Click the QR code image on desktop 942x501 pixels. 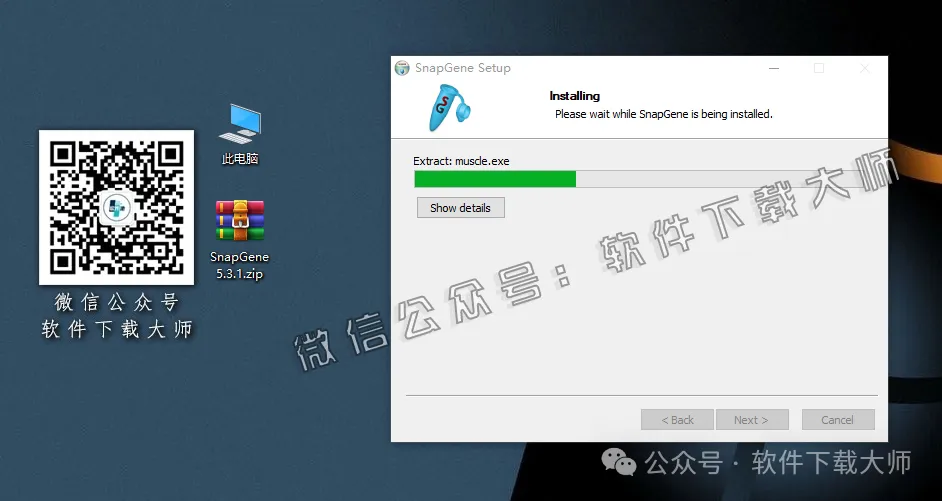coord(117,207)
